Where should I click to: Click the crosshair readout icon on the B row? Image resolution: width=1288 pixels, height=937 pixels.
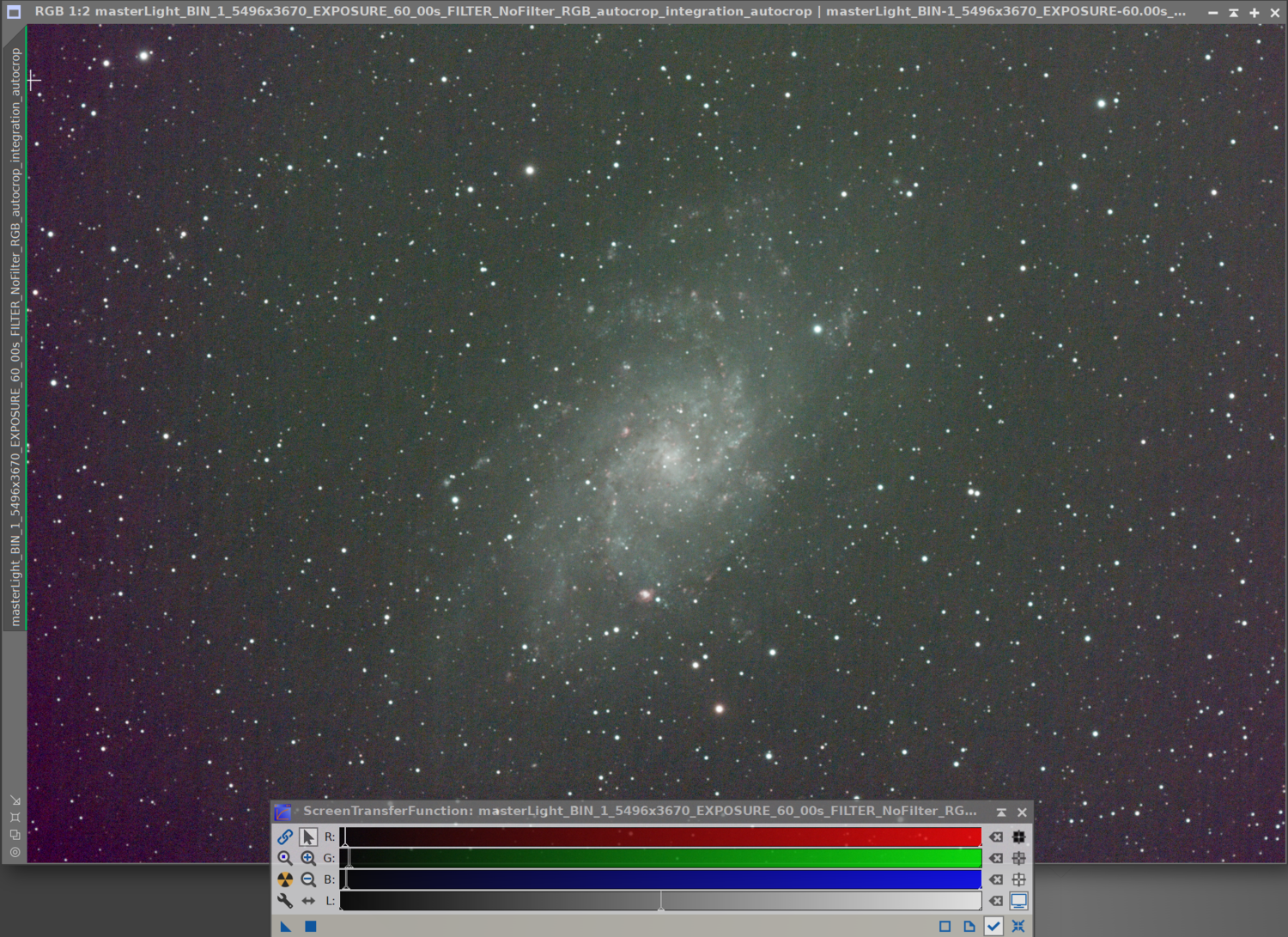pos(1019,879)
